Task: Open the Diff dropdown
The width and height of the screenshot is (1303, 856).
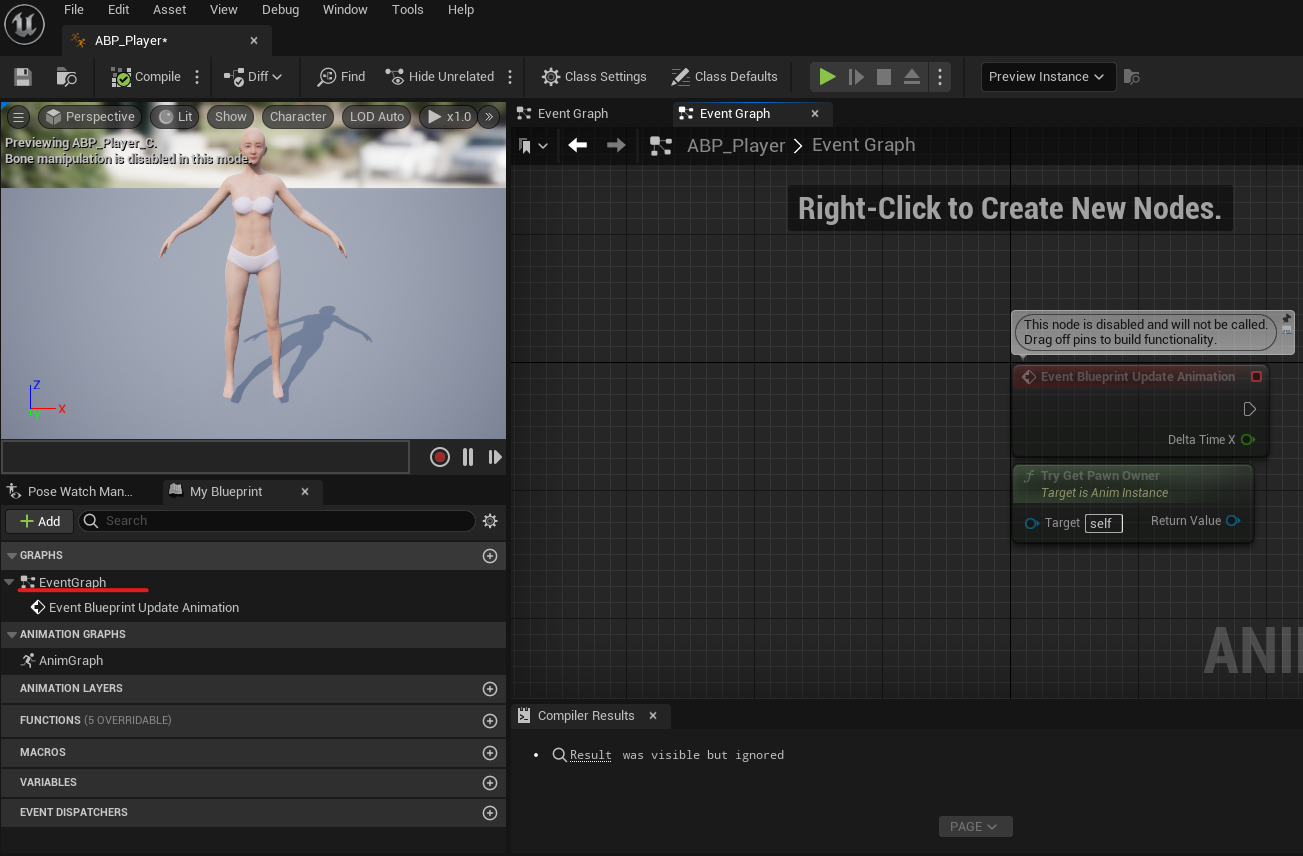Action: pos(253,77)
